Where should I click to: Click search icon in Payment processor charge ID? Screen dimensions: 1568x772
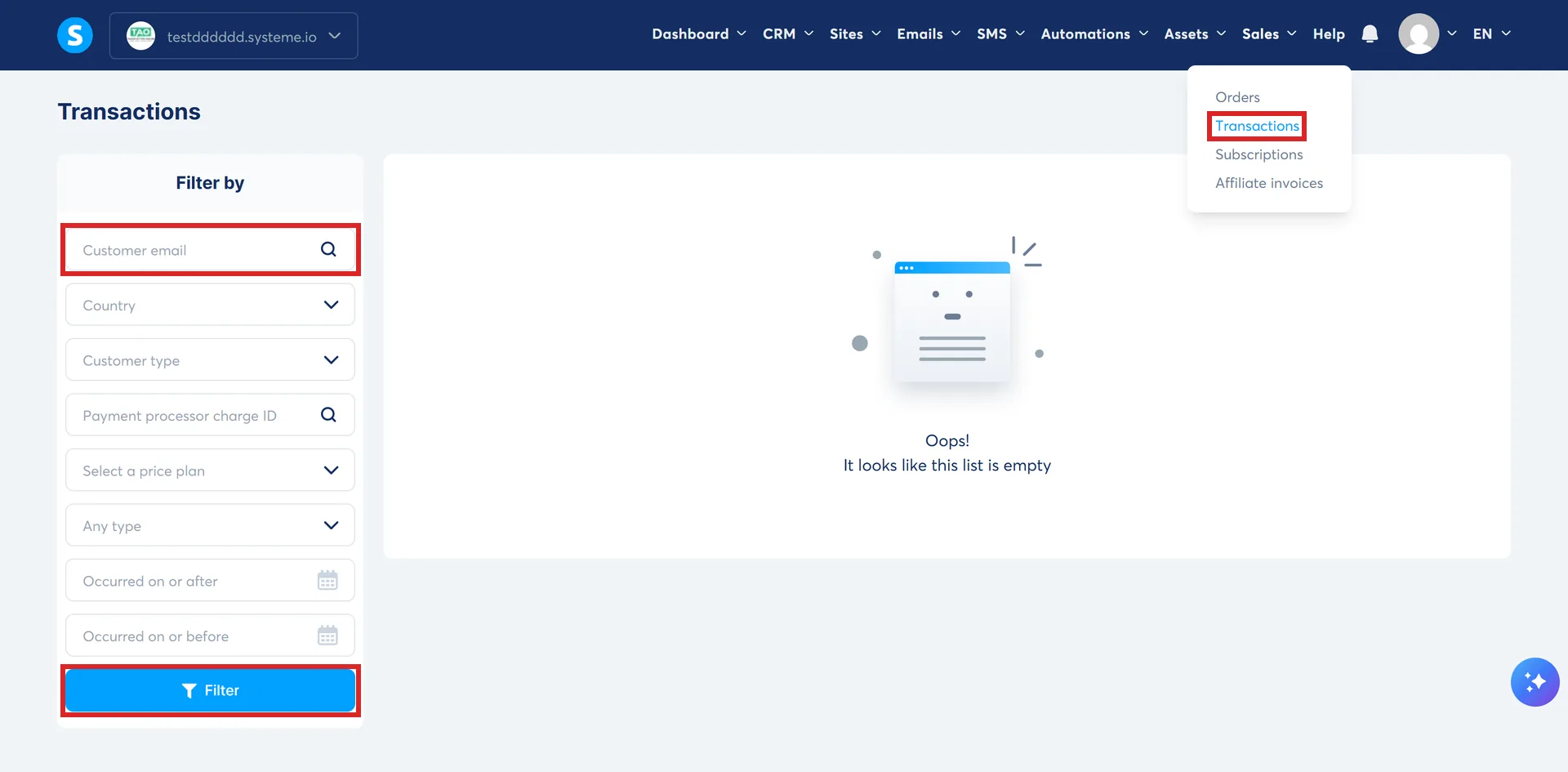click(x=328, y=414)
